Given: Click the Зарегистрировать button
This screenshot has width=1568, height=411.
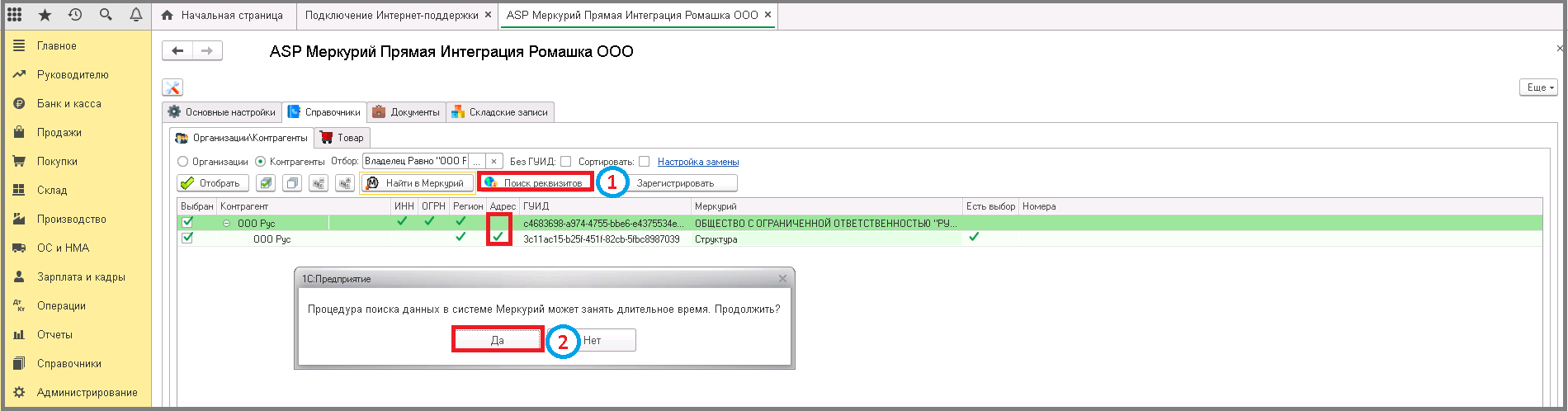Looking at the screenshot, I should click(675, 183).
